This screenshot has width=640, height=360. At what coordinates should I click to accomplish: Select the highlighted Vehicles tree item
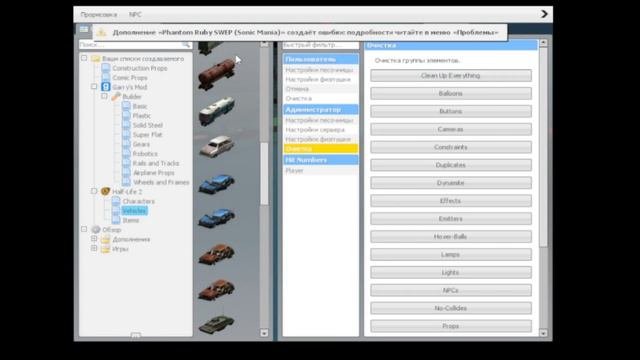pos(134,211)
